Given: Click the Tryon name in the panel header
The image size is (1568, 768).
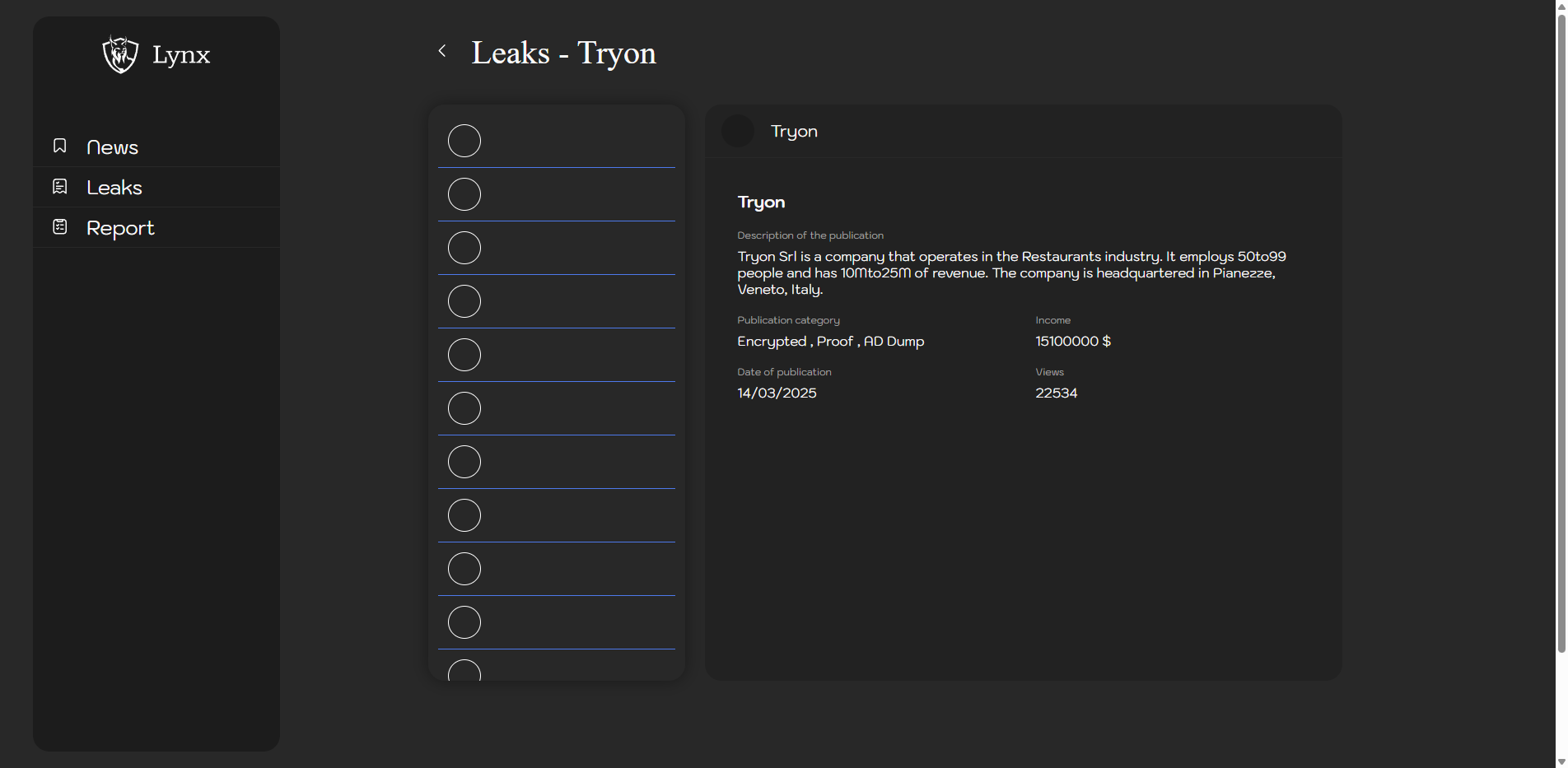Looking at the screenshot, I should tap(794, 132).
